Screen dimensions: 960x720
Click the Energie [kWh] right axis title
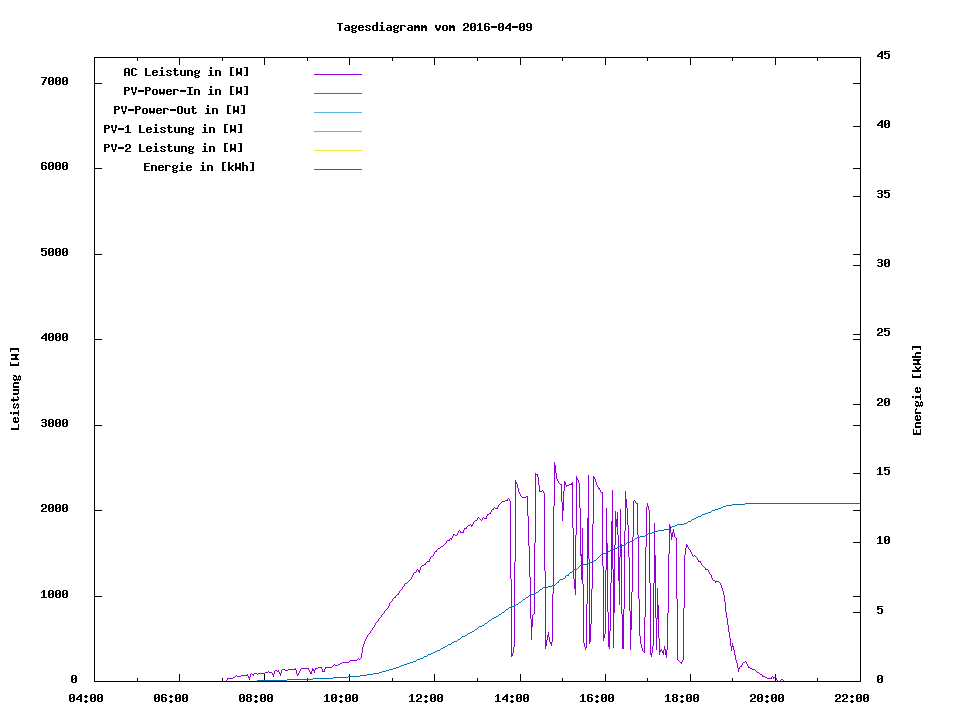[917, 390]
